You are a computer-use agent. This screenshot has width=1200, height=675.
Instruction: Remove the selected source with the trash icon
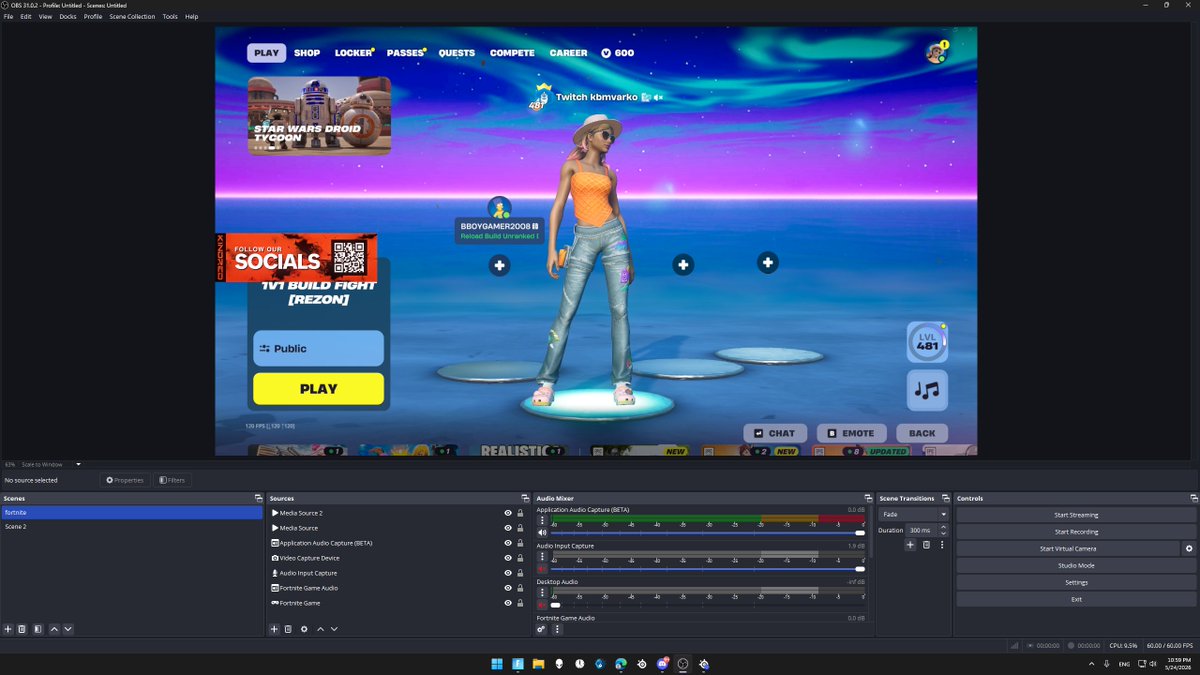pos(288,629)
